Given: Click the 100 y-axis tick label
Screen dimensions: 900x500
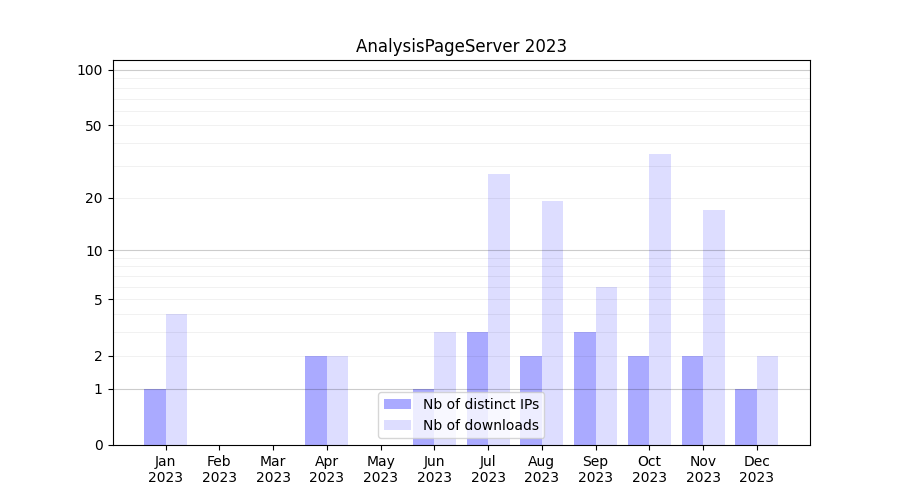Looking at the screenshot, I should tap(90, 70).
